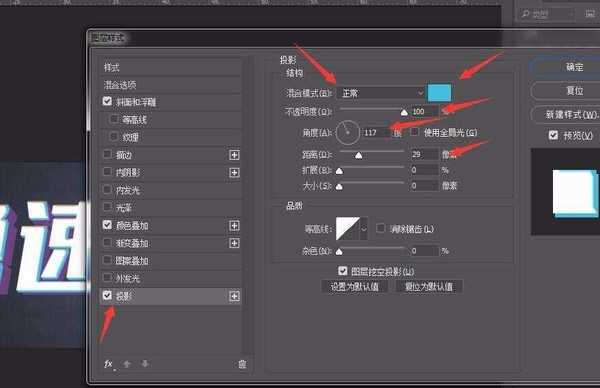Click the 大小 (Size) slider handle
Image resolution: width=600 pixels, height=388 pixels.
339,187
